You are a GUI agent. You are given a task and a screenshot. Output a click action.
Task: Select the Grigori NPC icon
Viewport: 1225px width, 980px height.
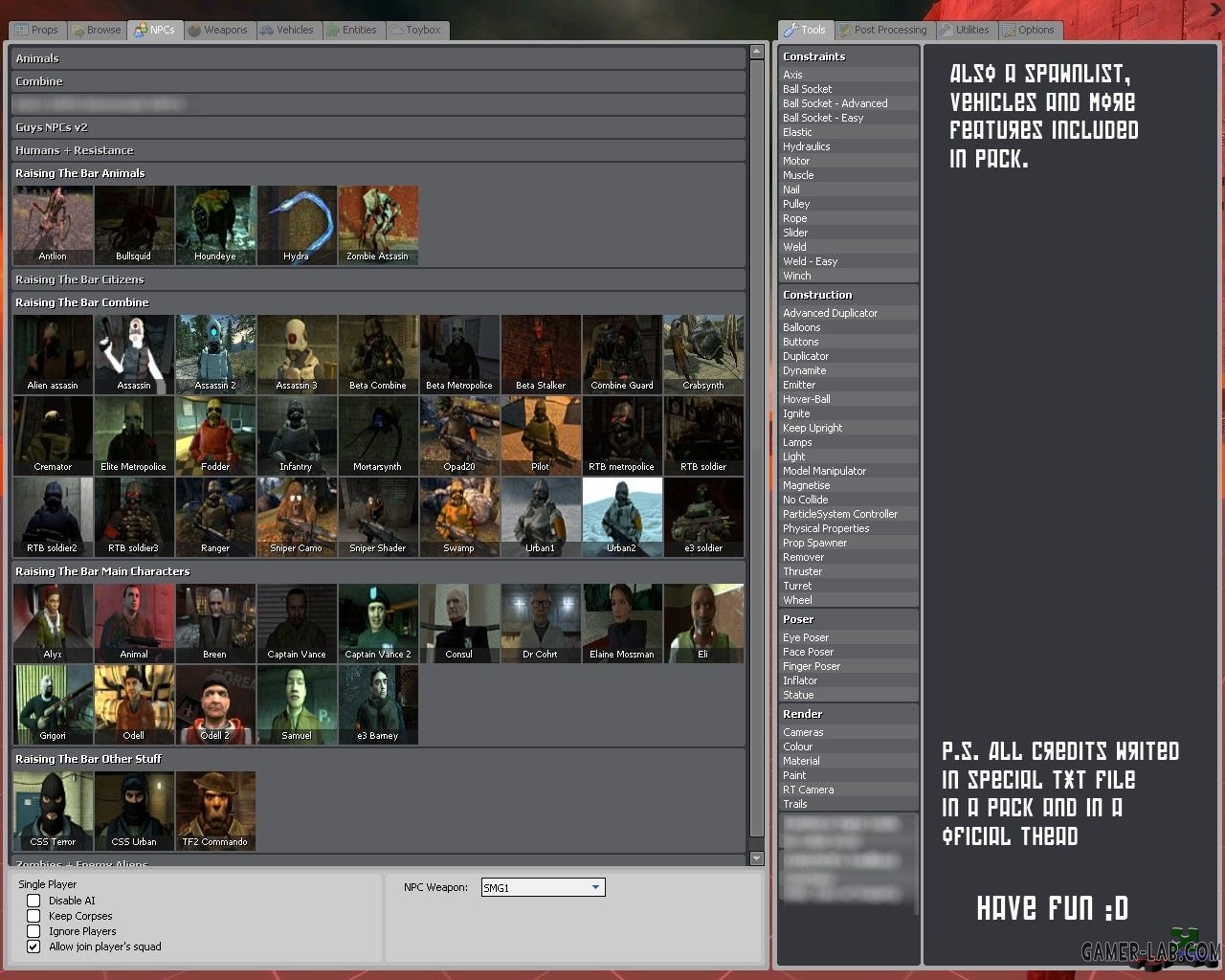coord(54,705)
